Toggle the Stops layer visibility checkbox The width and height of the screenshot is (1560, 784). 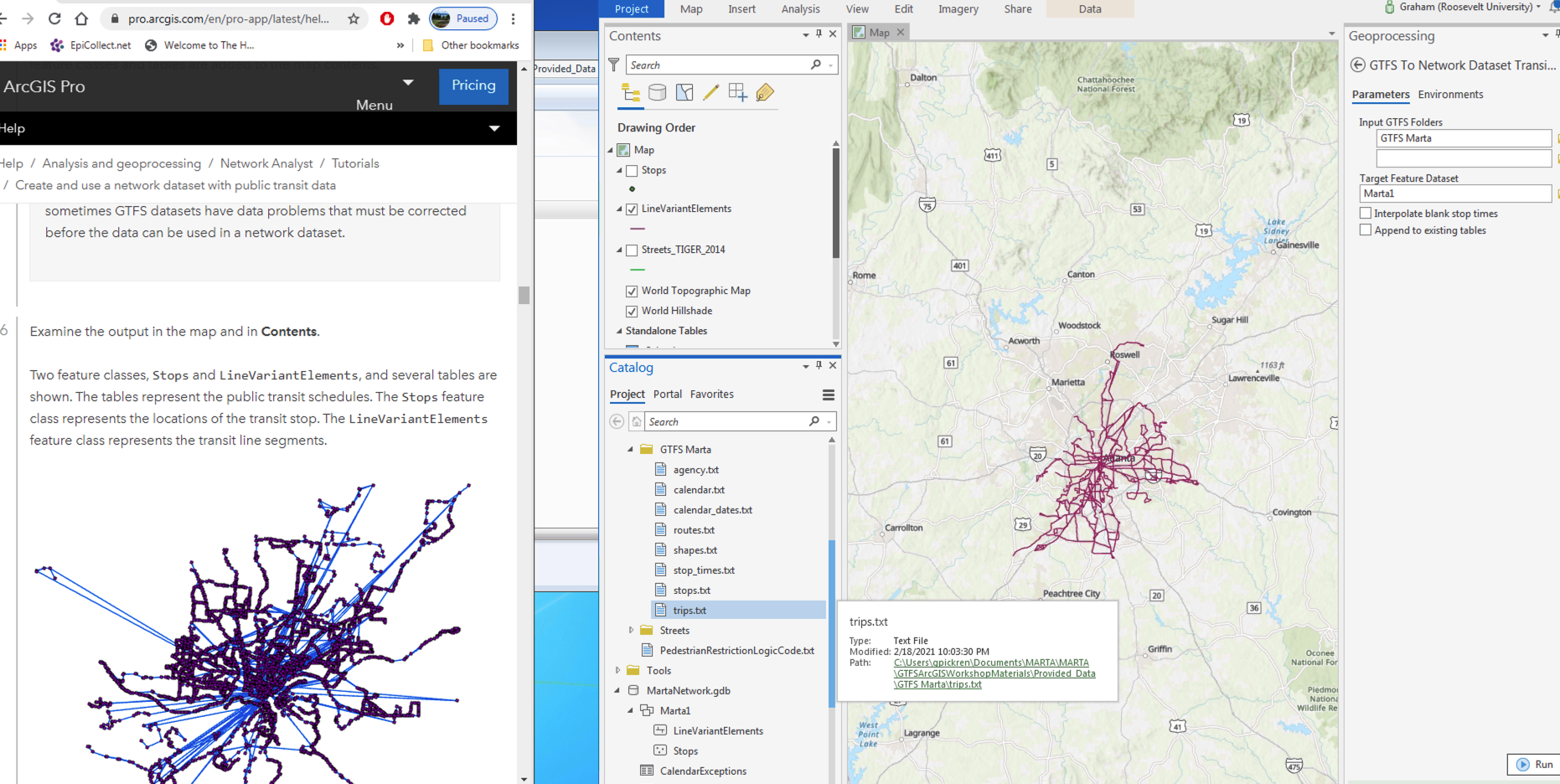pyautogui.click(x=632, y=171)
